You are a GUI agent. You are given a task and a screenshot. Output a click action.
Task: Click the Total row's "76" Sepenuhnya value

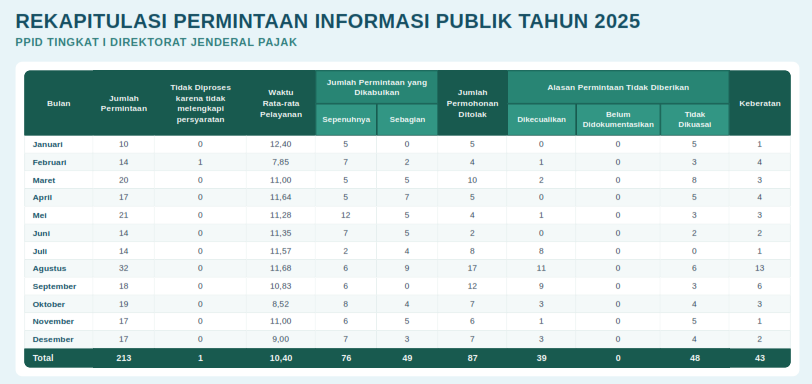point(346,358)
